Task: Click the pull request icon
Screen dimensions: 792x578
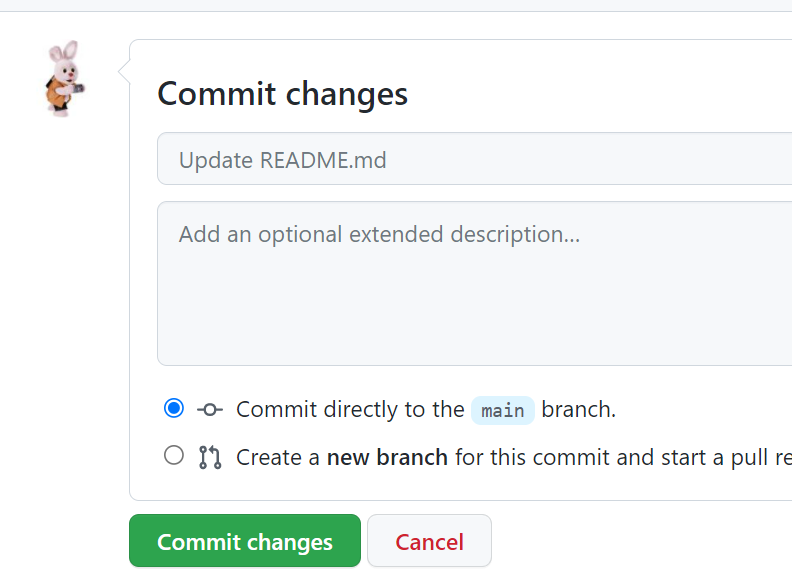Action: 210,457
